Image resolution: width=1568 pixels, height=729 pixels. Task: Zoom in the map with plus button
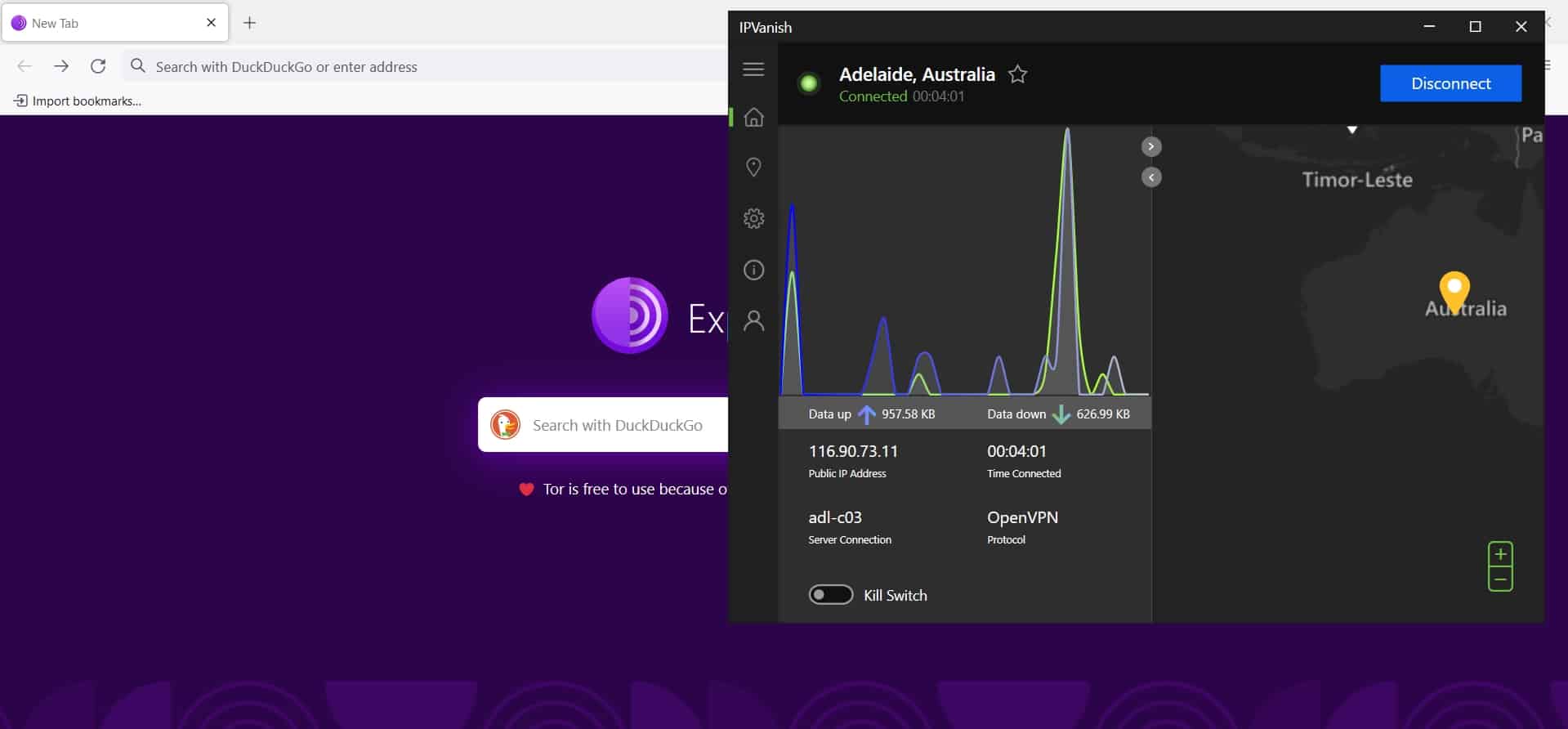click(1500, 554)
